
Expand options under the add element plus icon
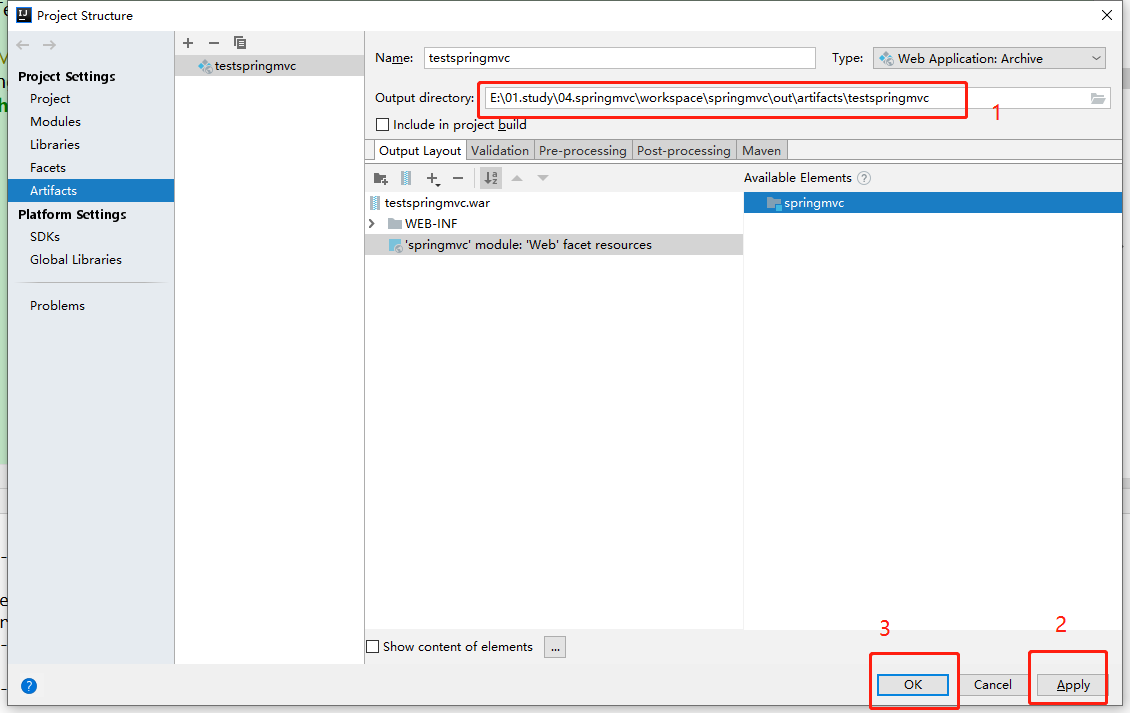(x=433, y=178)
